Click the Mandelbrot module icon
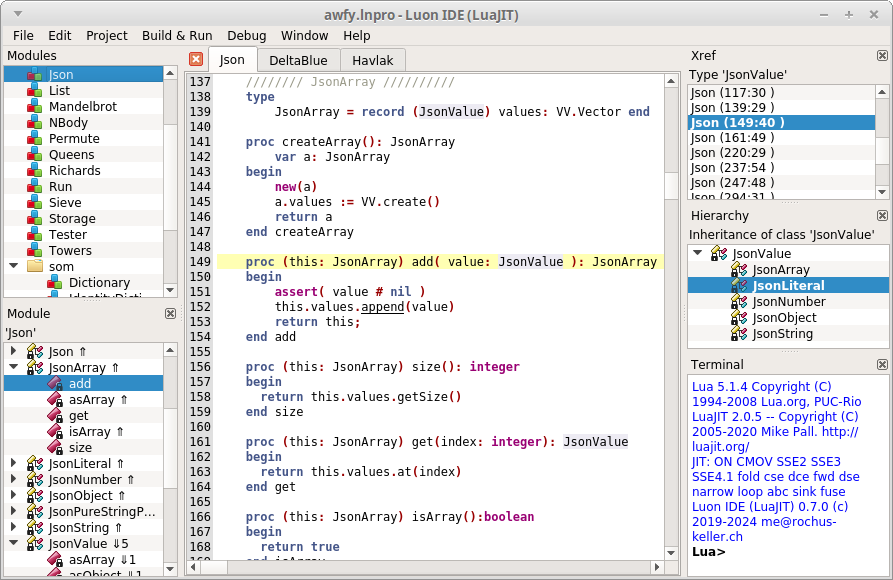 36,106
